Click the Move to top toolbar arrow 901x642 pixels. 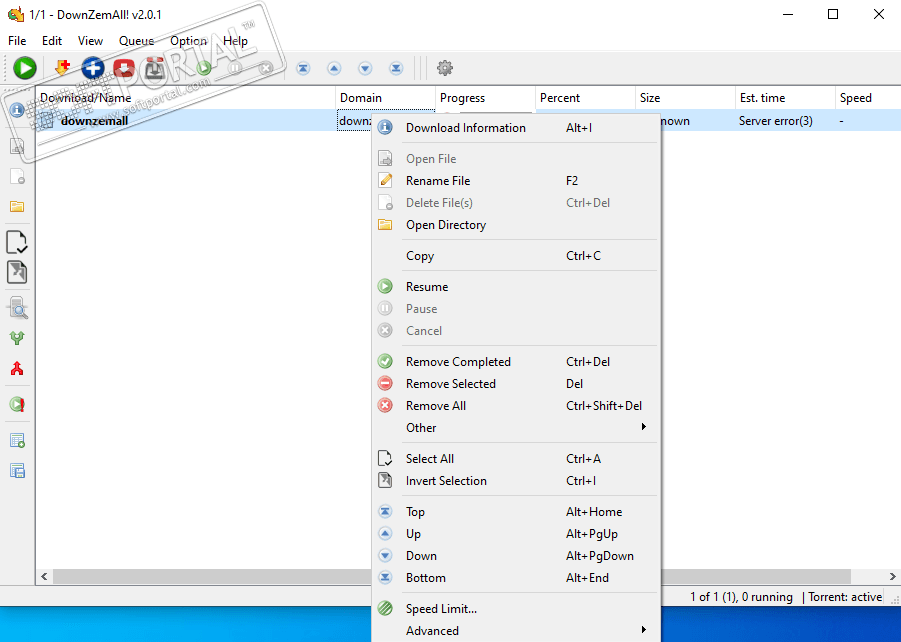point(303,68)
